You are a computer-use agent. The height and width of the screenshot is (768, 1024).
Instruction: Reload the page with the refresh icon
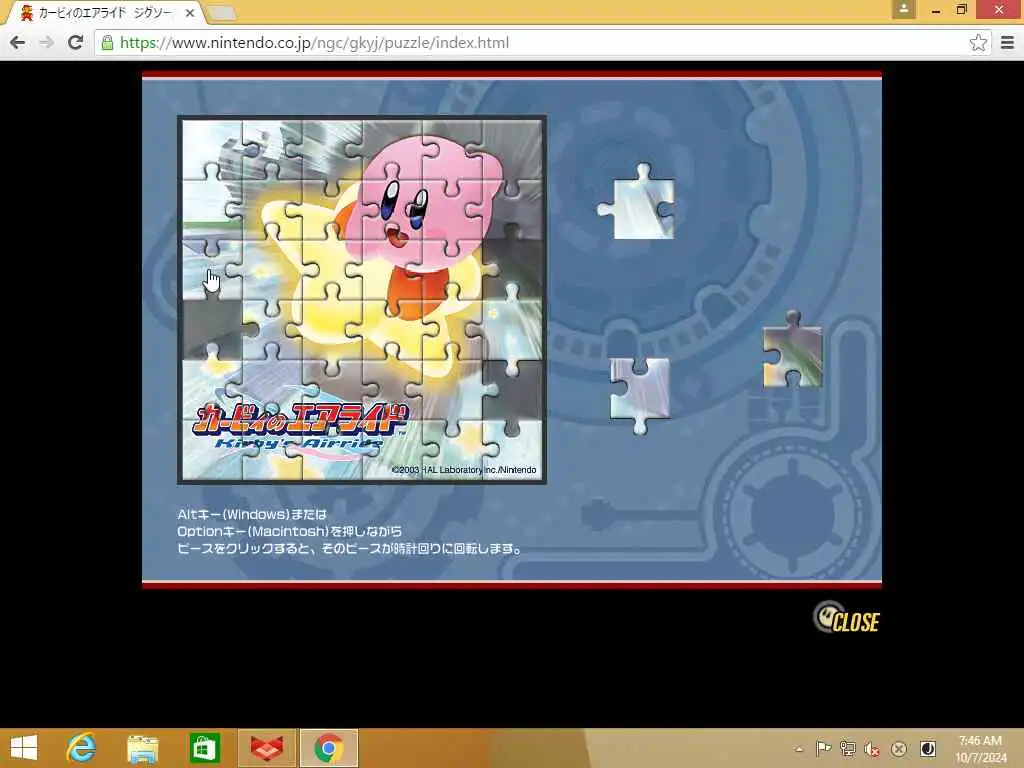(75, 42)
